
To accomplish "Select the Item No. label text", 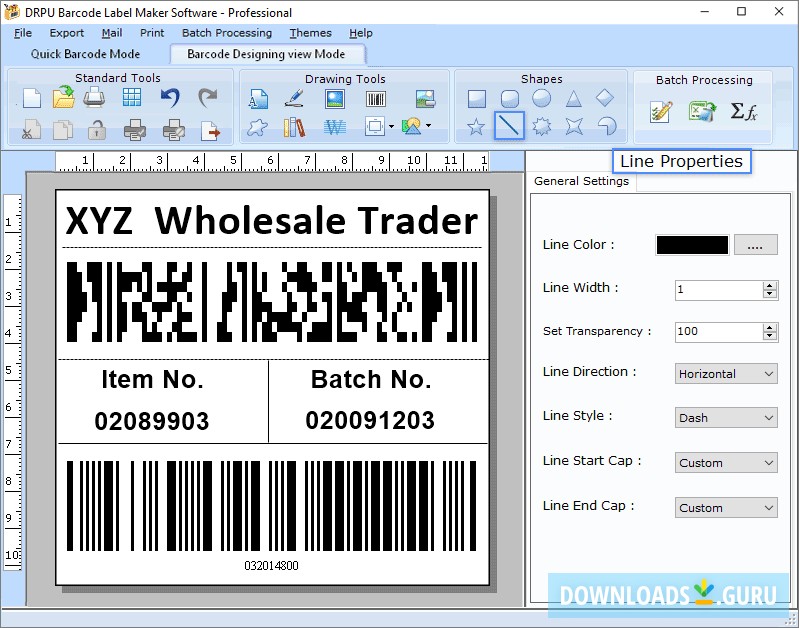I will click(152, 379).
